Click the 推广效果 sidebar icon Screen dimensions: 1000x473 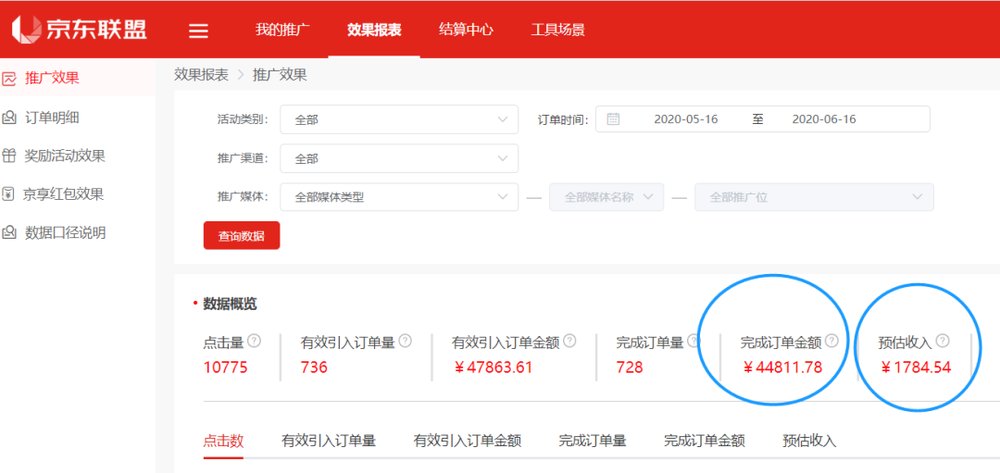(x=9, y=78)
